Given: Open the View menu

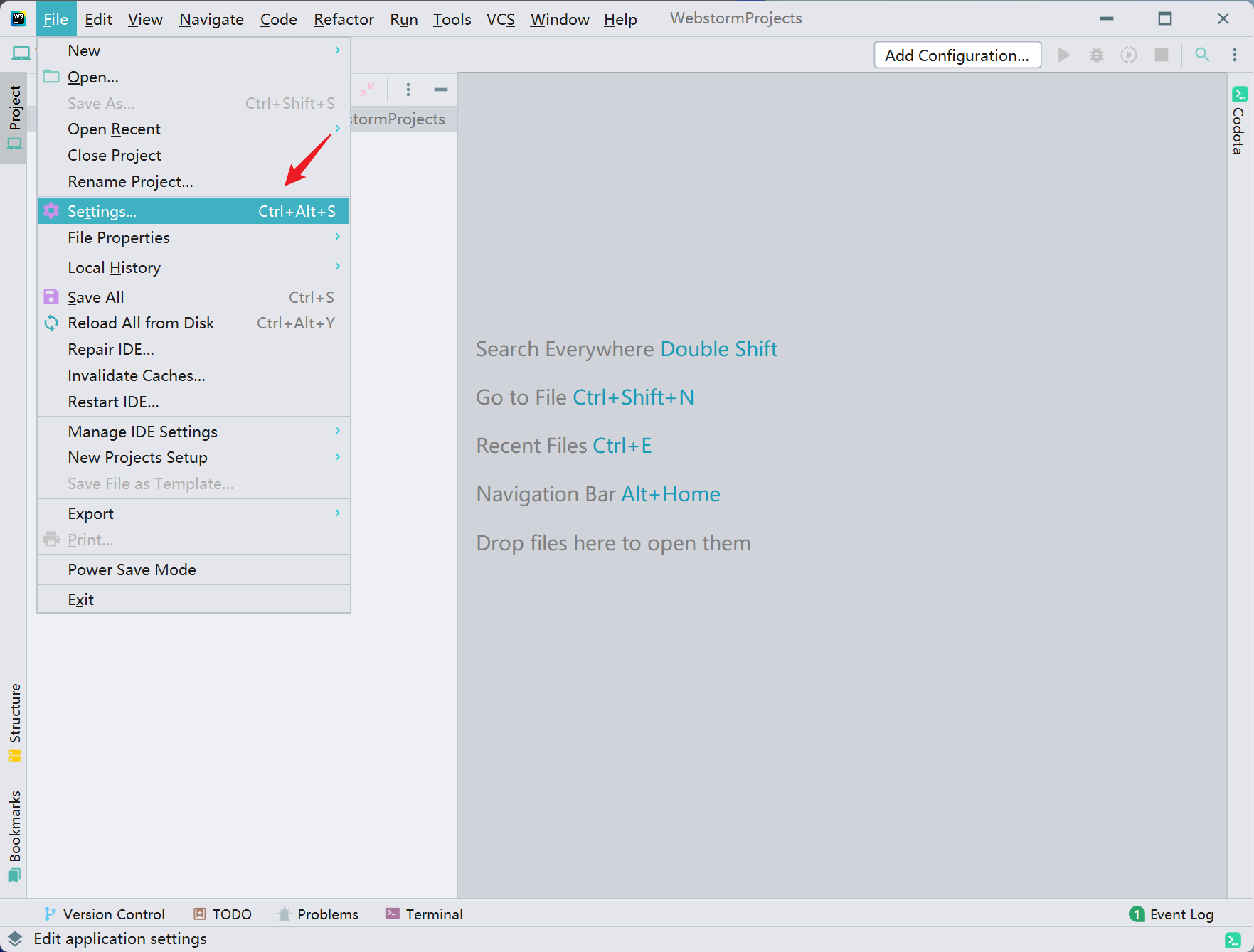Looking at the screenshot, I should 145,19.
